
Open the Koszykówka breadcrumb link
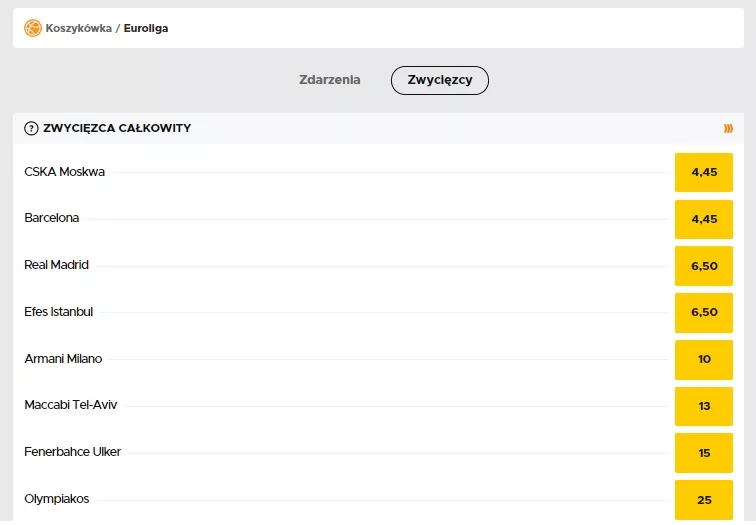78,28
